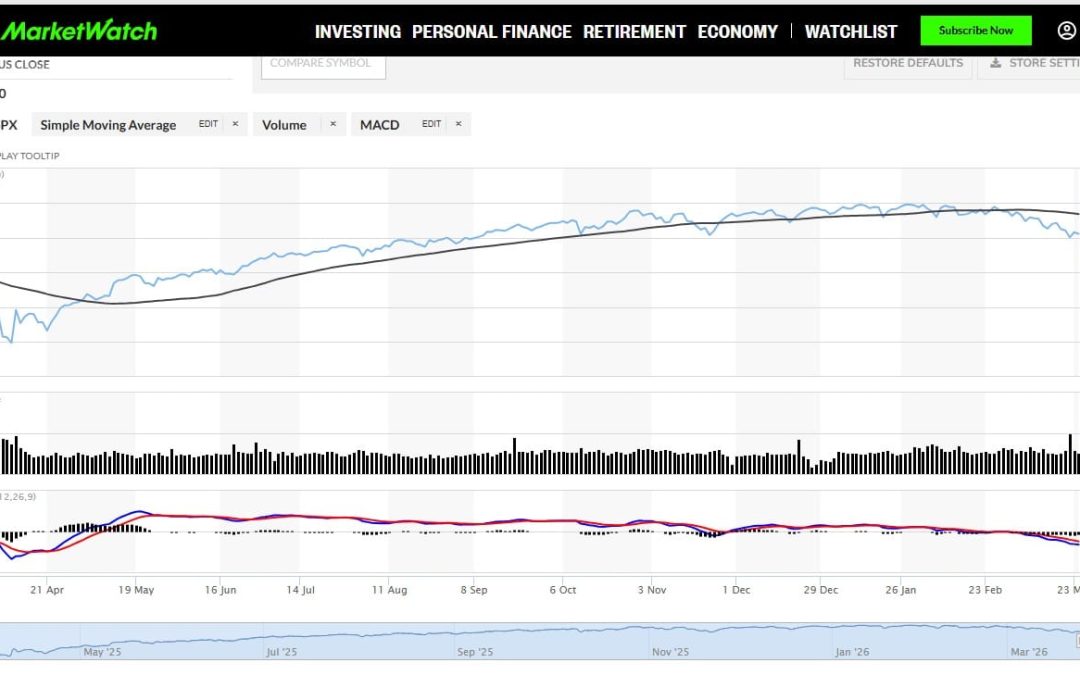Click inside the Compare Symbol field

pos(322,64)
